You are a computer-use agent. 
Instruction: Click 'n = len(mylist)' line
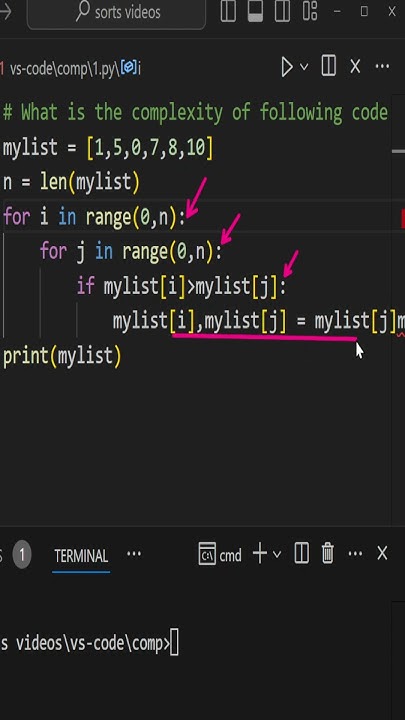(x=71, y=182)
